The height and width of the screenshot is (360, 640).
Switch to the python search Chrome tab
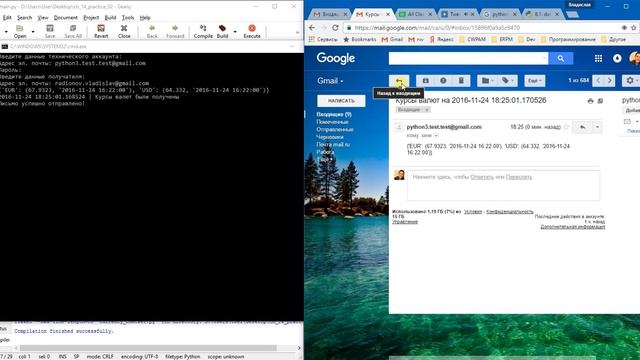[x=499, y=14]
